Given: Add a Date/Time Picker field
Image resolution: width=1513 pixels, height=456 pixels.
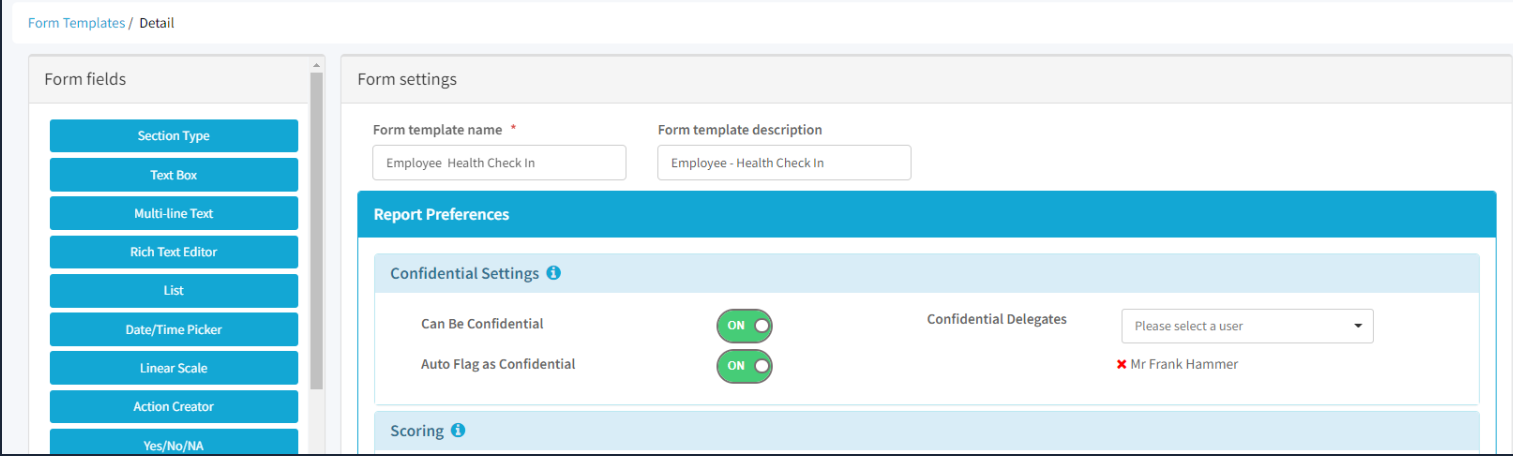Looking at the screenshot, I should click(174, 329).
